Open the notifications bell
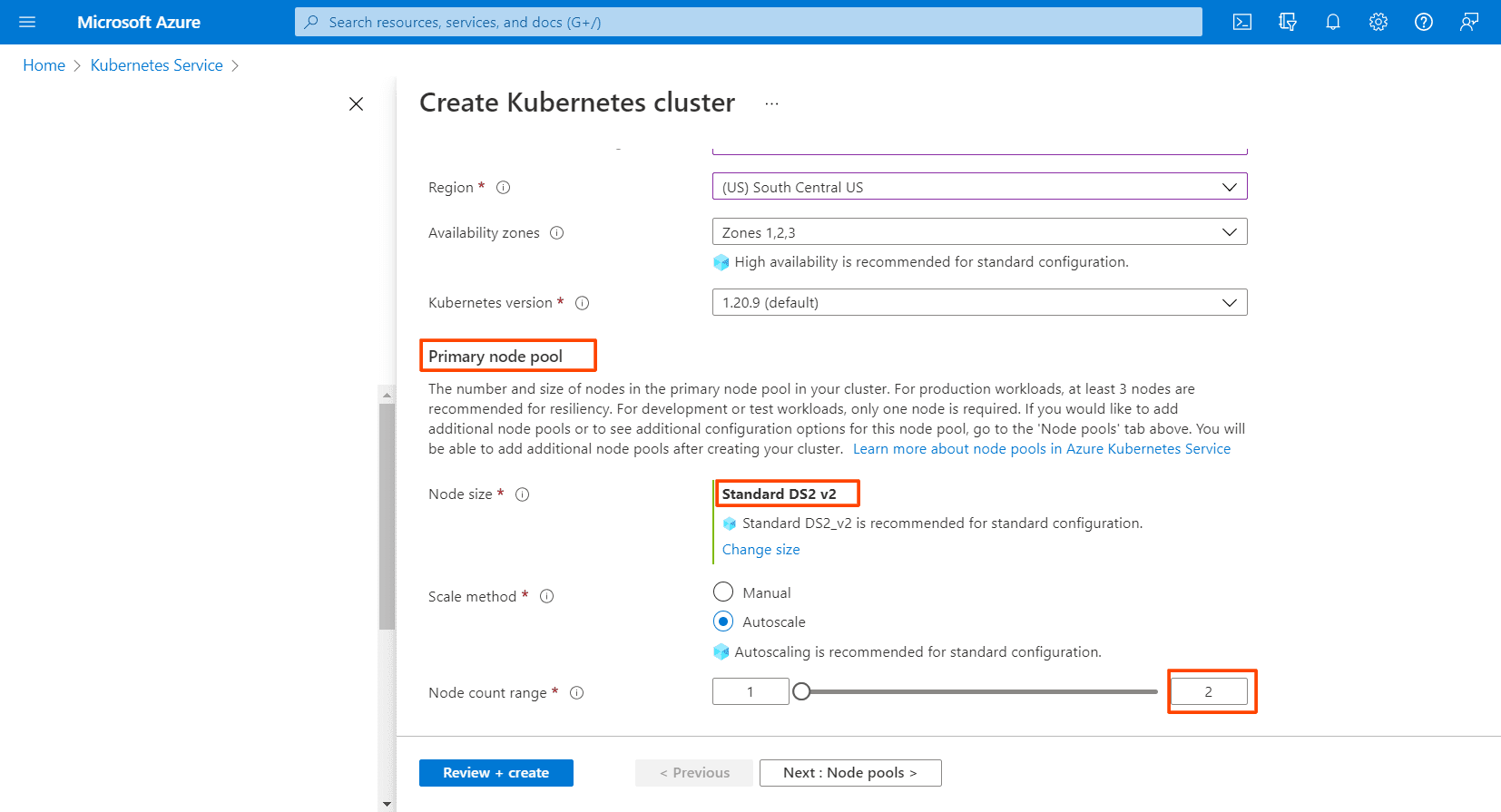1501x812 pixels. [x=1333, y=22]
